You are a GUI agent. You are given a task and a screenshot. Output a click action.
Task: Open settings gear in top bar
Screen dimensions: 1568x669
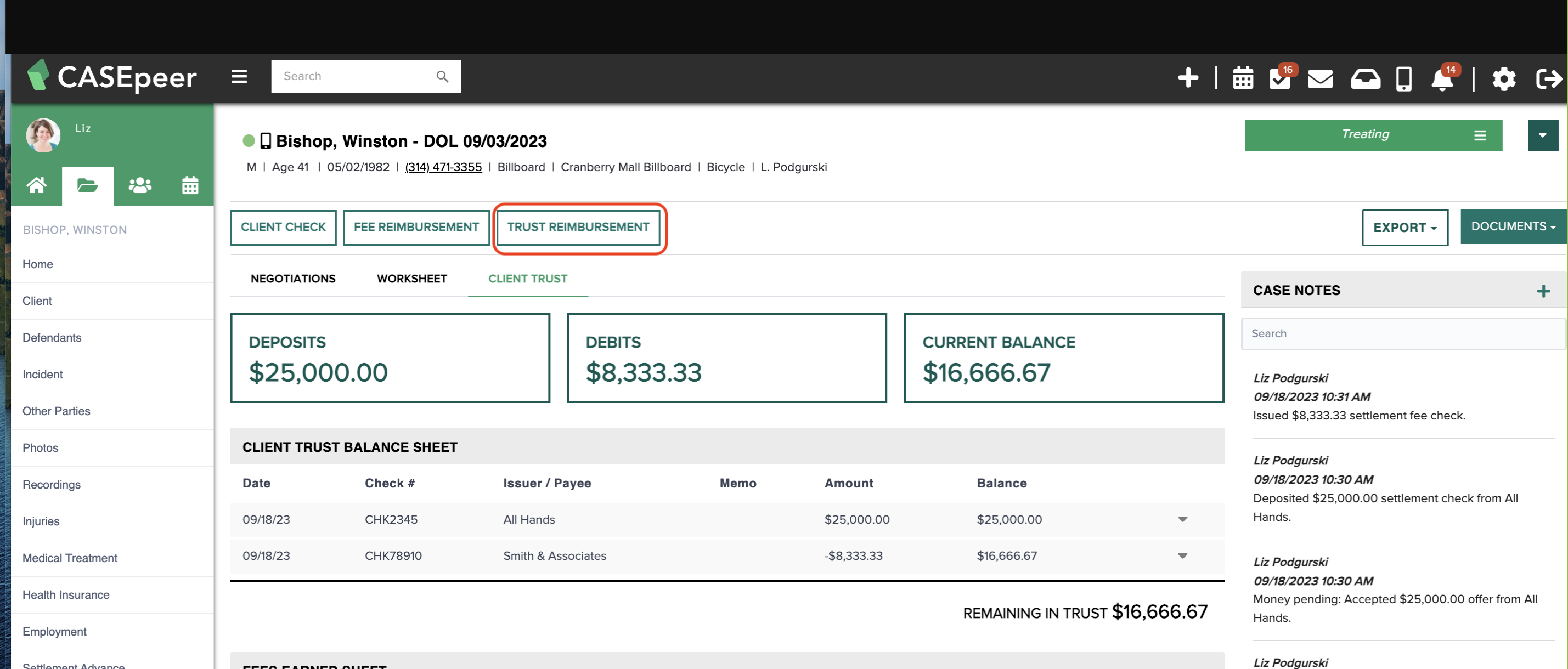[1504, 79]
